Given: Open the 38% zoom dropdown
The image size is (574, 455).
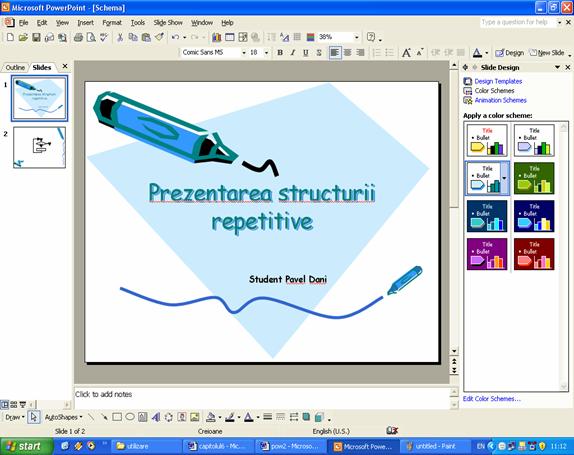Looking at the screenshot, I should [x=357, y=37].
